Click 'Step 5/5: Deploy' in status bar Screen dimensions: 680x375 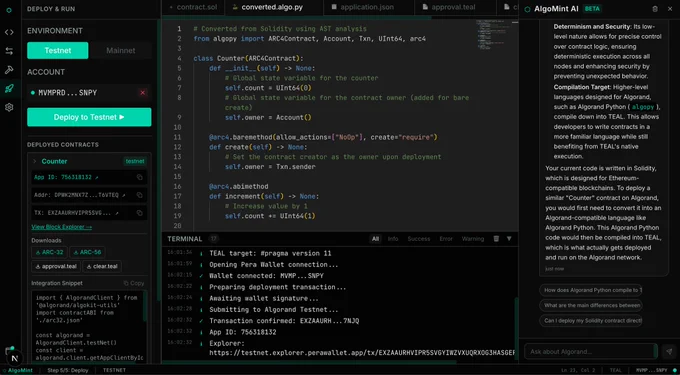tap(68, 370)
